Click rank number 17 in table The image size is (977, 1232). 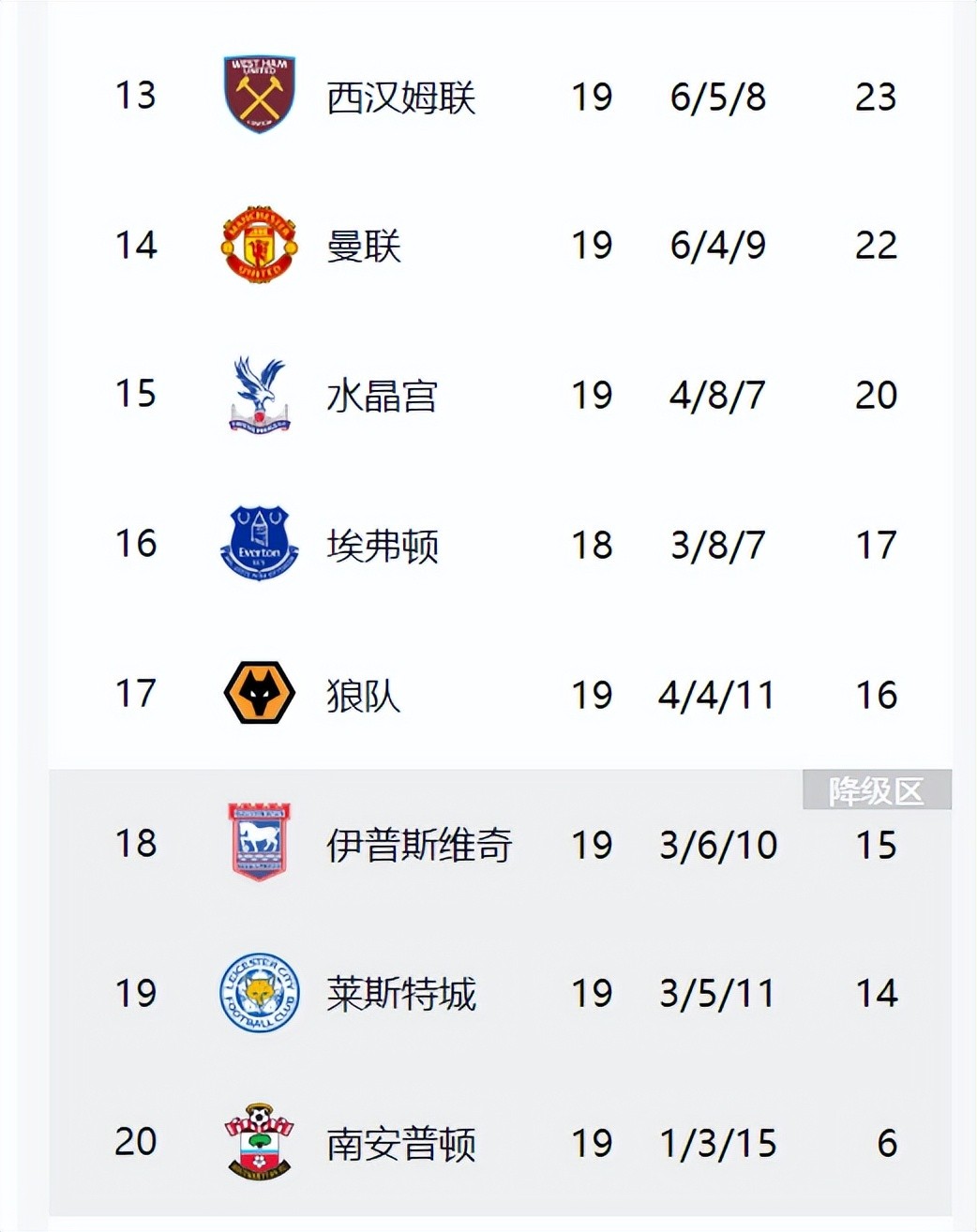135,694
